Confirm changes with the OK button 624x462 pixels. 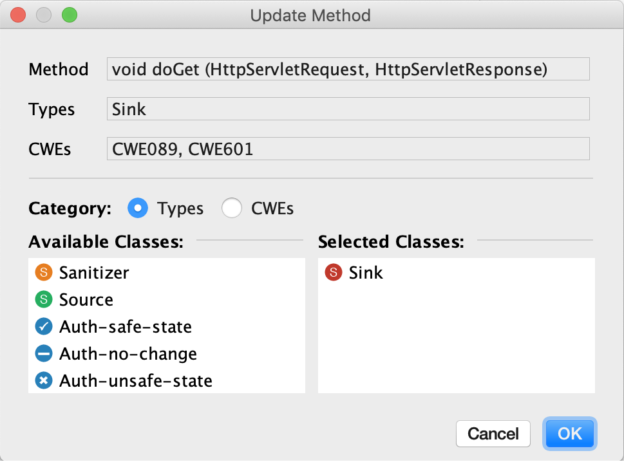pyautogui.click(x=569, y=434)
